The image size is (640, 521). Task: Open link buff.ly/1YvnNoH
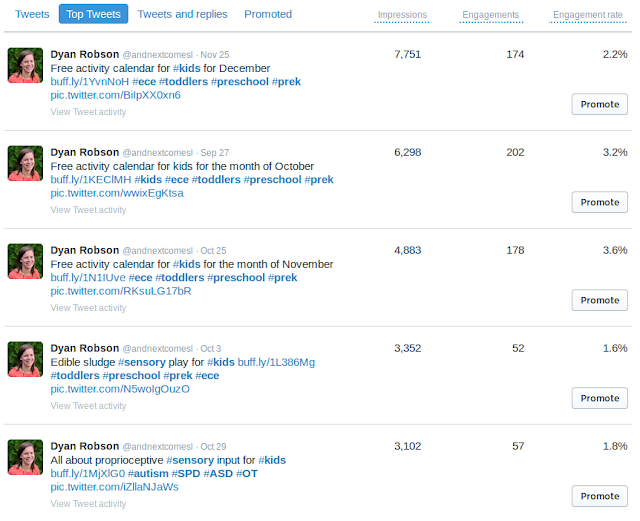pyautogui.click(x=90, y=82)
